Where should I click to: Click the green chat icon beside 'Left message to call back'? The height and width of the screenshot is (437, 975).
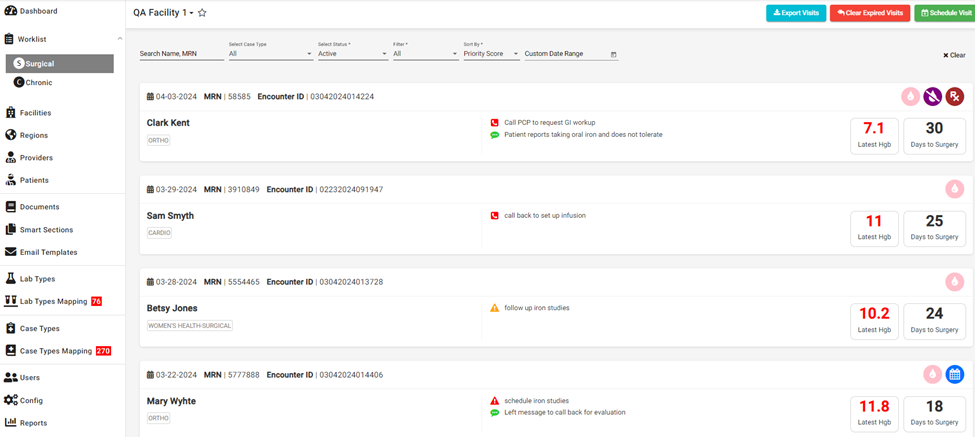[x=494, y=412]
